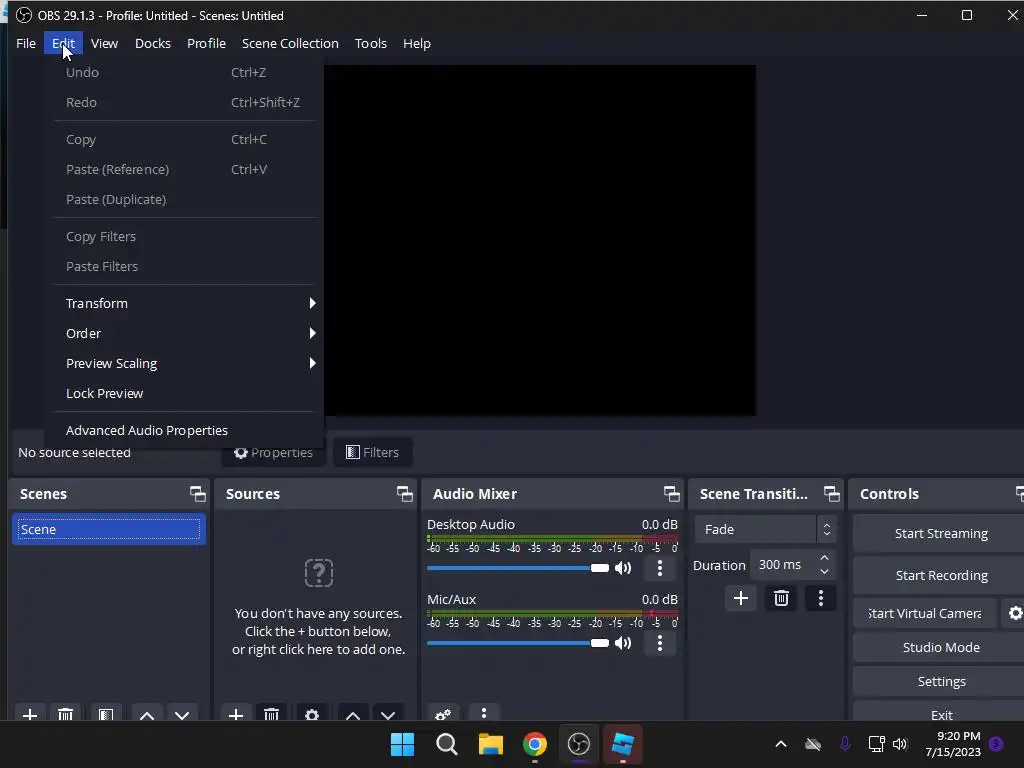Pop out the Scene Transitions dock icon
The image size is (1024, 768).
[x=831, y=494]
